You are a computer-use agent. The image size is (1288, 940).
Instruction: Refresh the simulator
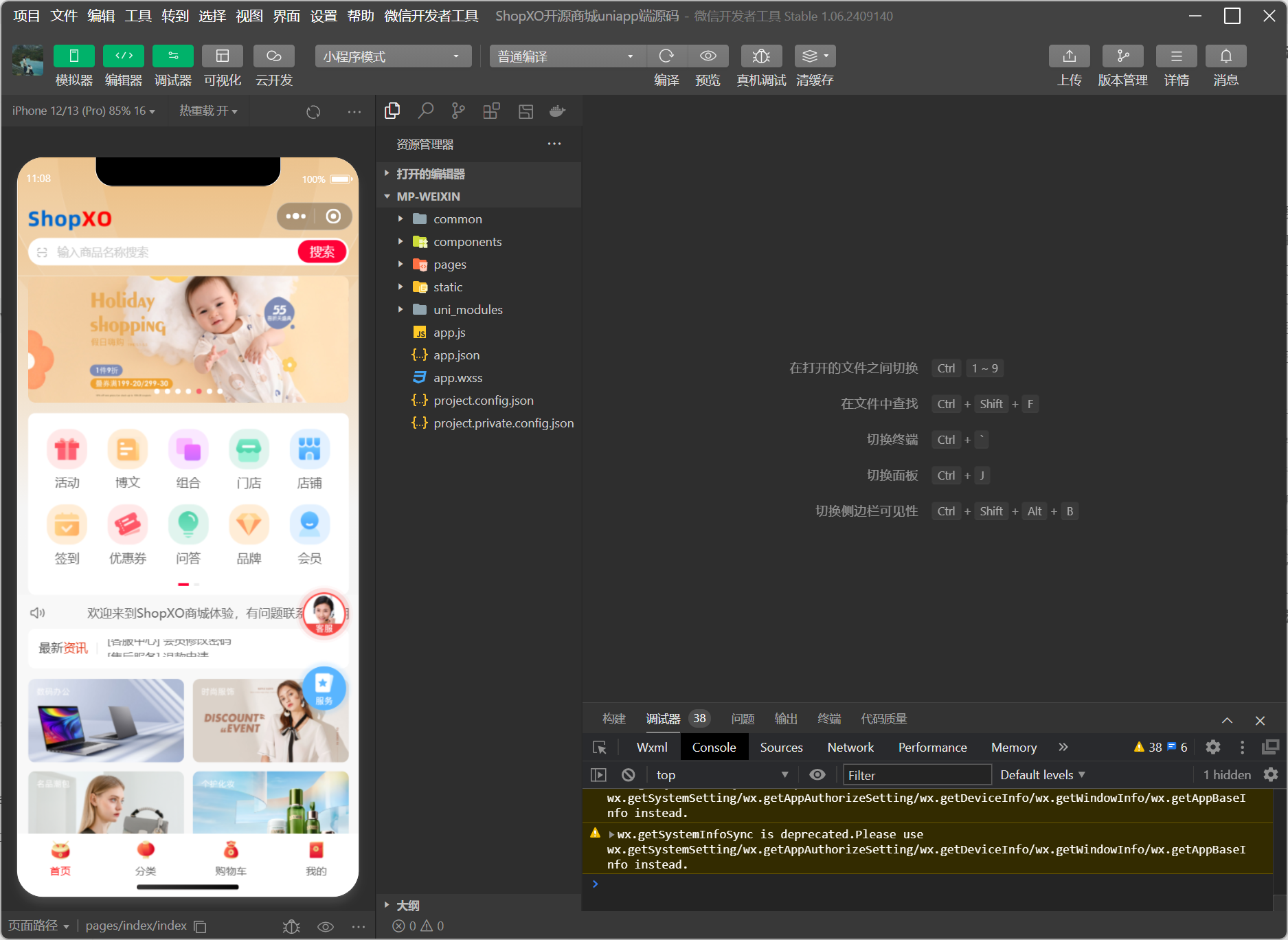pyautogui.click(x=313, y=111)
